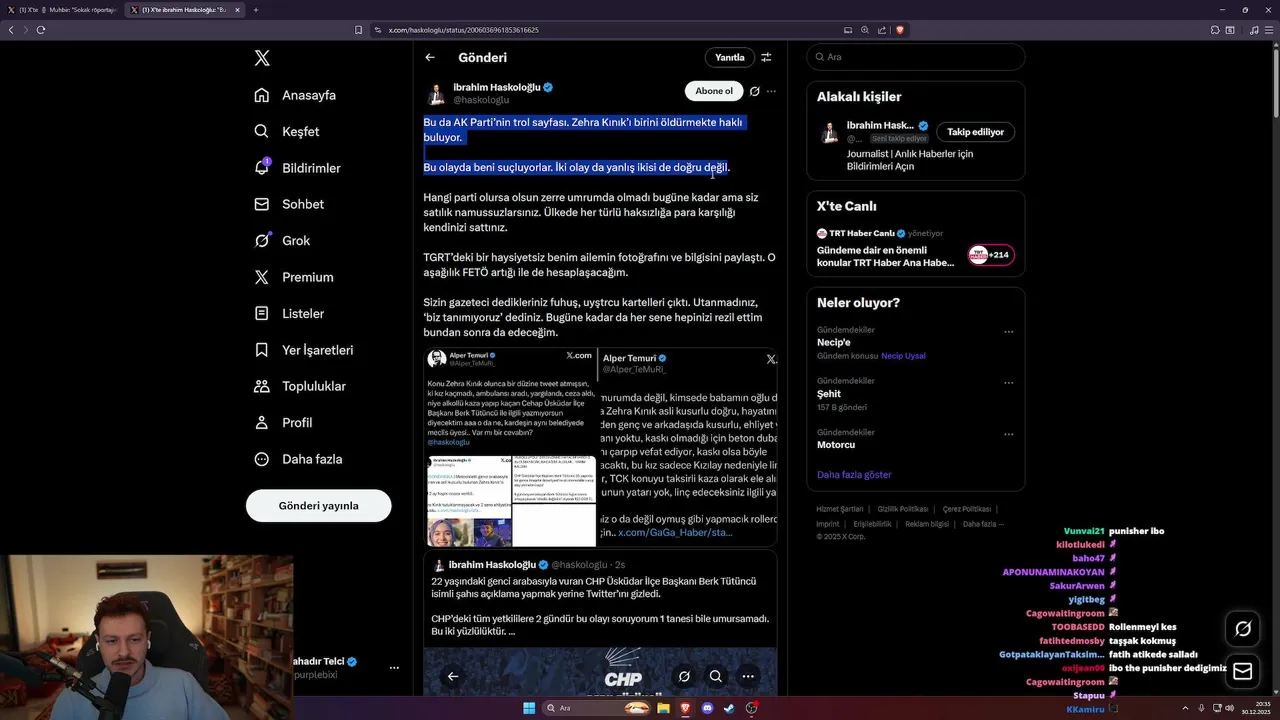The image size is (1280, 720).
Task: Open quoted haskologlu post text
Action: click(600, 607)
